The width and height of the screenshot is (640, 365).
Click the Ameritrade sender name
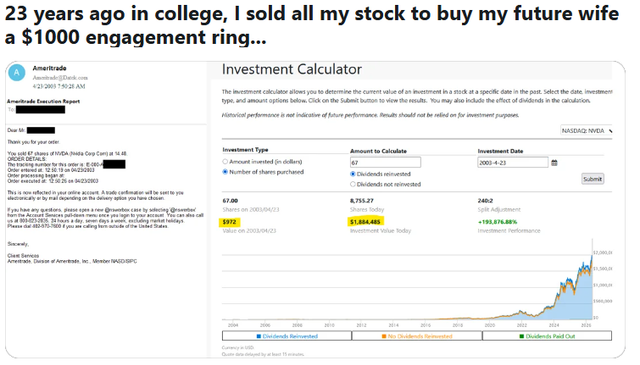click(49, 68)
